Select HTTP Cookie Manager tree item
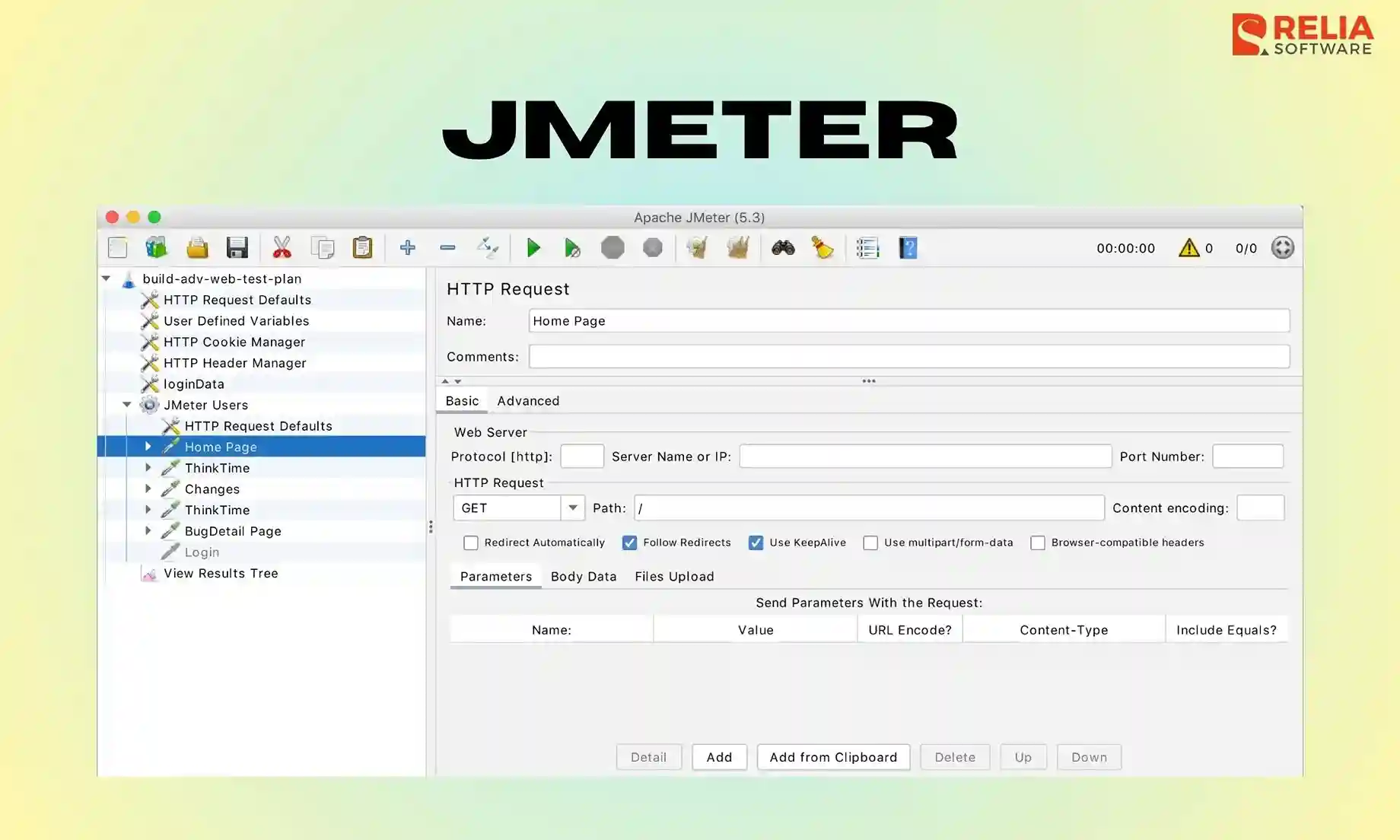Screen dimensions: 1400x840 [234, 342]
